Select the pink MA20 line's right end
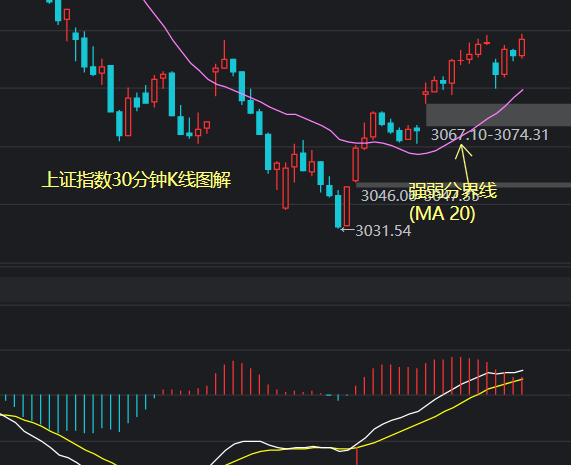This screenshot has width=571, height=465. point(523,90)
